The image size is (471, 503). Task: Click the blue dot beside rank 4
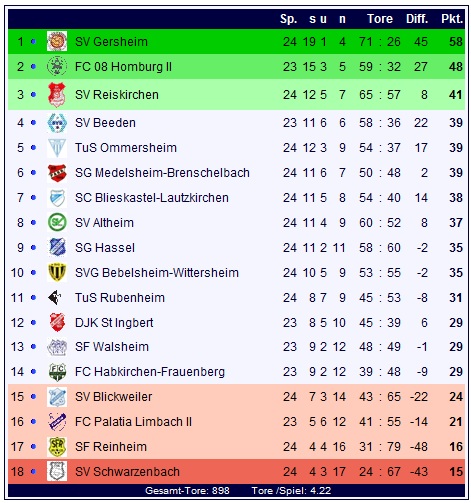[x=33, y=123]
